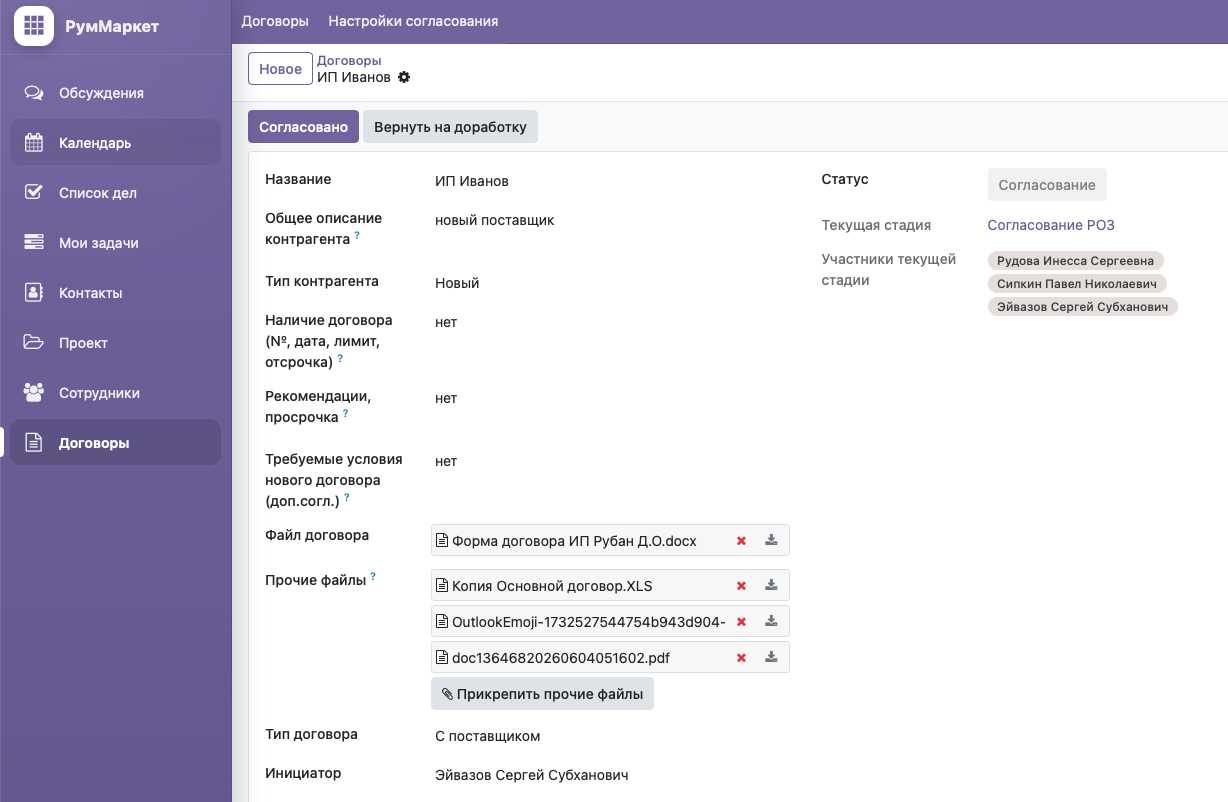Click the Согласование status badge

(1047, 185)
